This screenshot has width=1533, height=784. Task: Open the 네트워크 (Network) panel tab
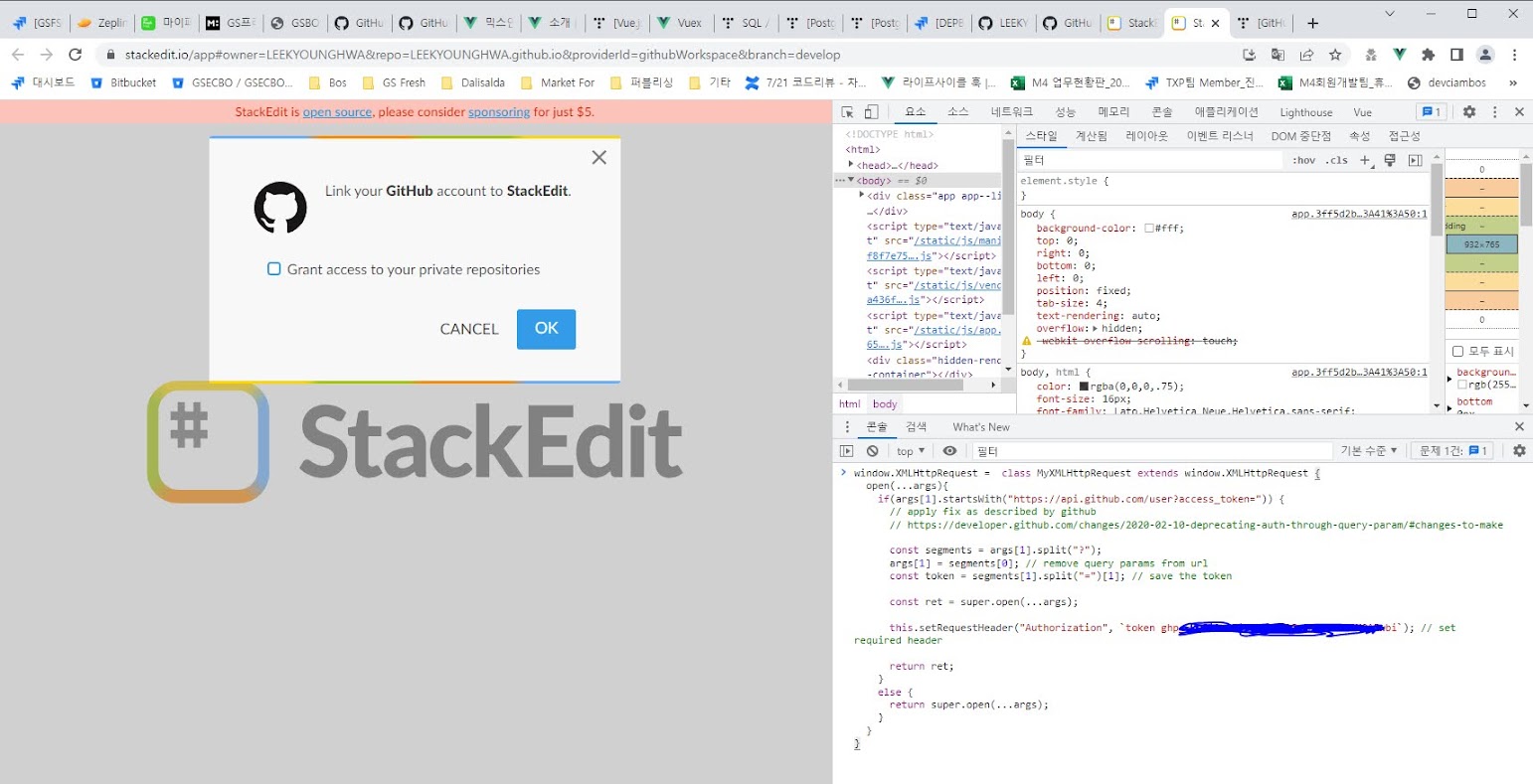pos(1011,112)
